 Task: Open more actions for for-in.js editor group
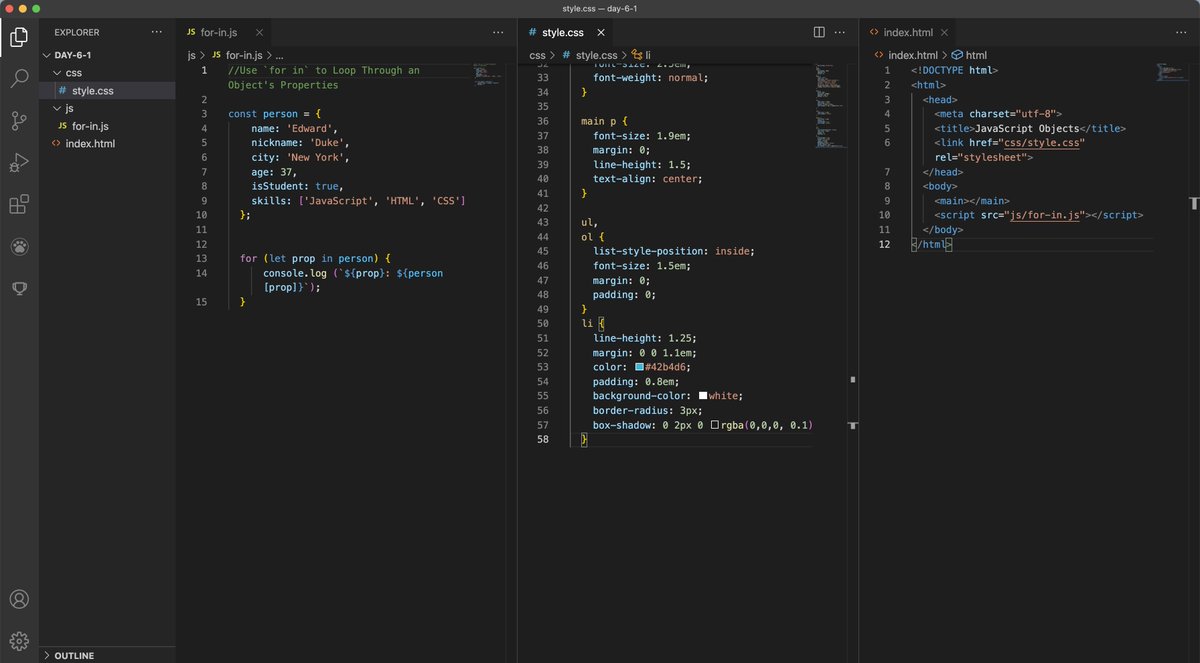point(498,32)
